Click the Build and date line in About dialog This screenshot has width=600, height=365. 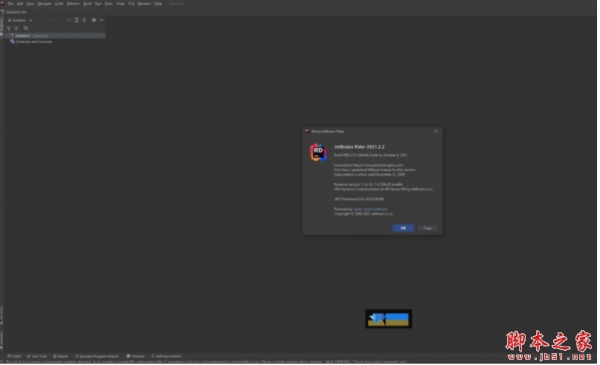click(371, 155)
